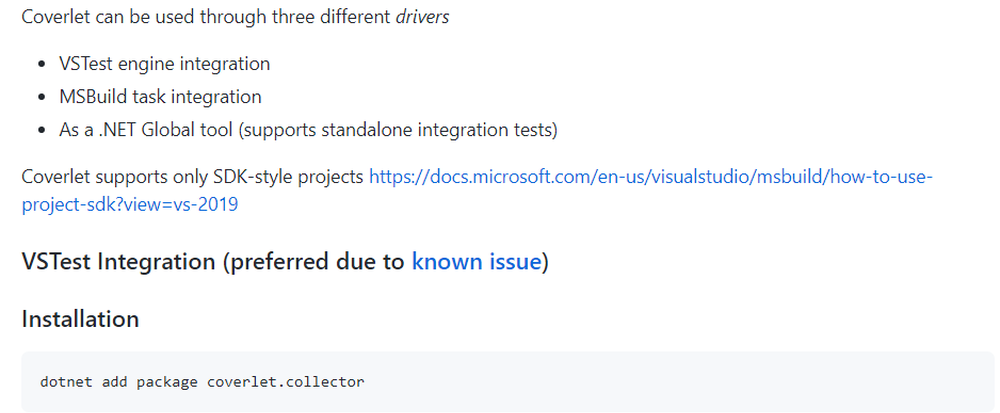Click the bullet before VSTest engine integration
Image resolution: width=1000 pixels, height=413 pixels.
tap(43, 64)
